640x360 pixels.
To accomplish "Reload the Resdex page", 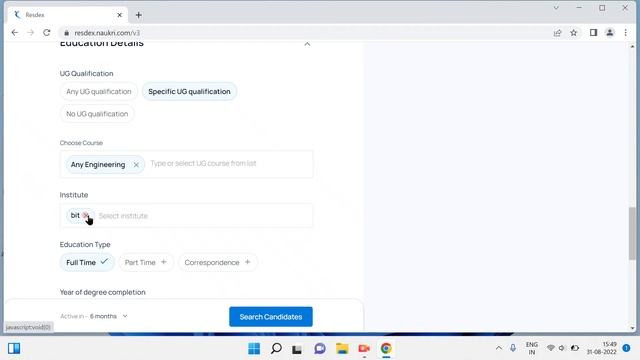I will point(47,33).
